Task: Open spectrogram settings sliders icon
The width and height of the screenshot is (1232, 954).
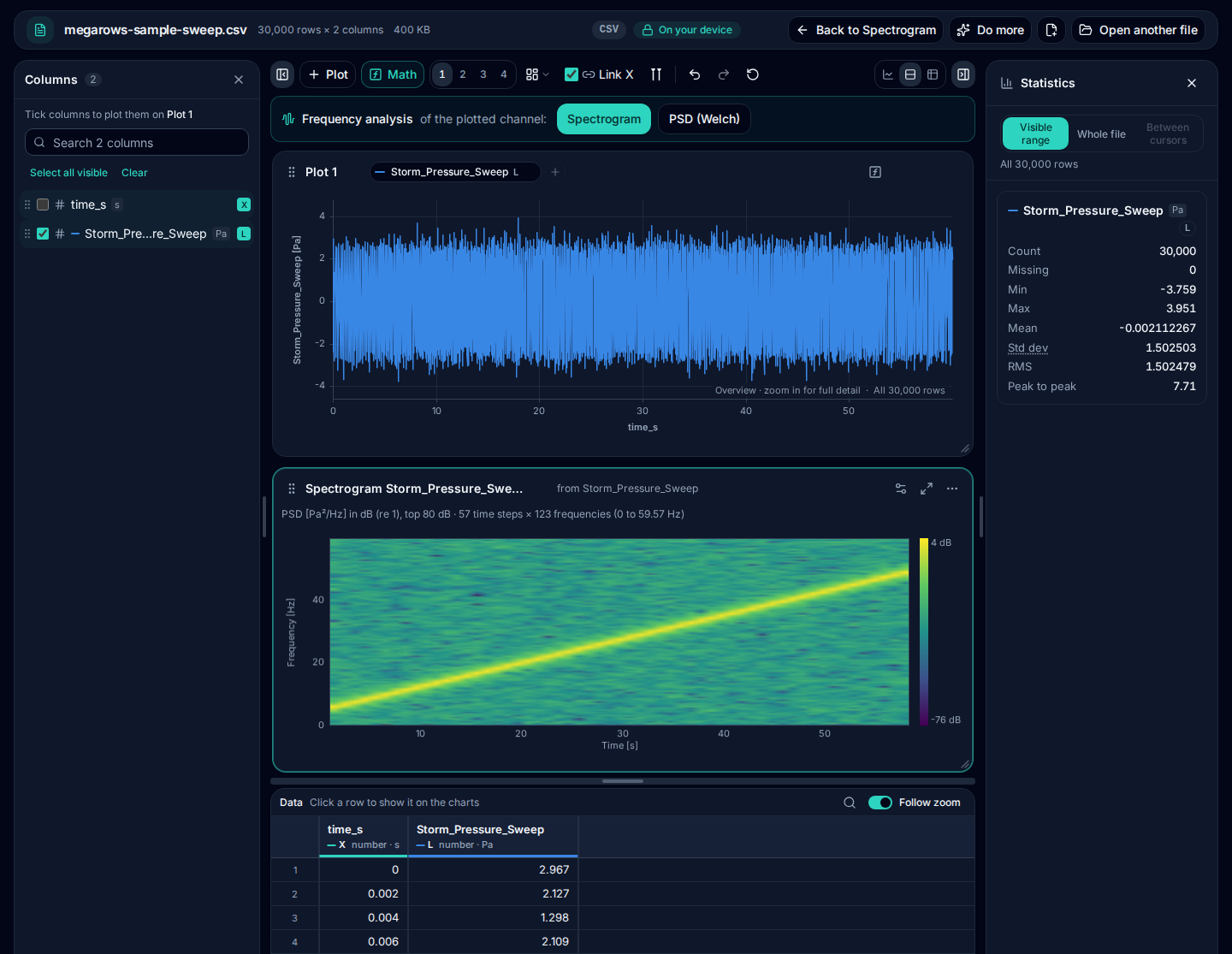Action: [x=901, y=489]
